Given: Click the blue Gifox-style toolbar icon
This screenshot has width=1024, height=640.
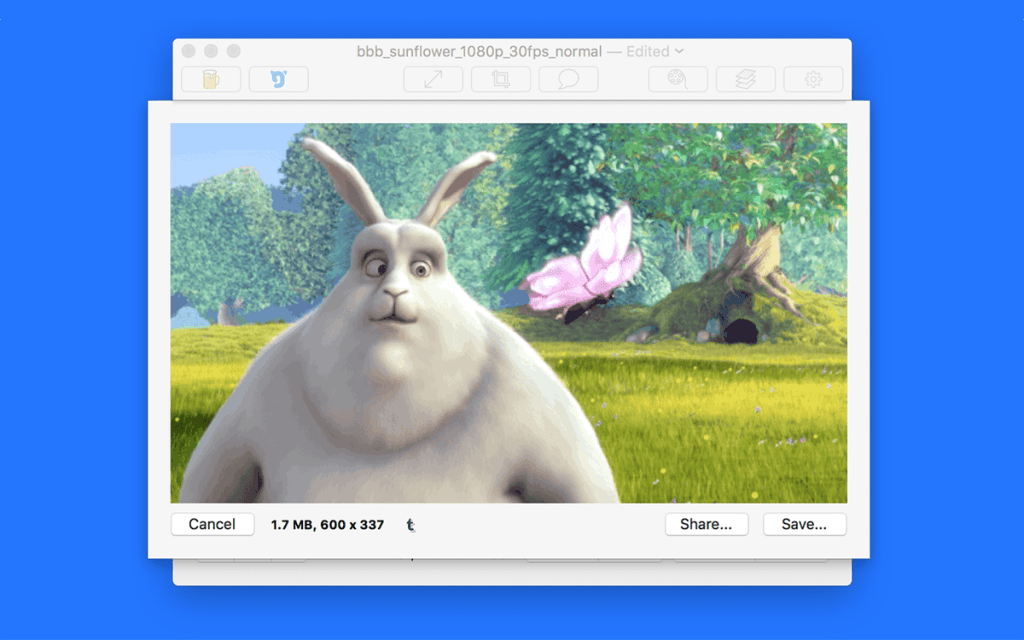Looking at the screenshot, I should pos(279,79).
